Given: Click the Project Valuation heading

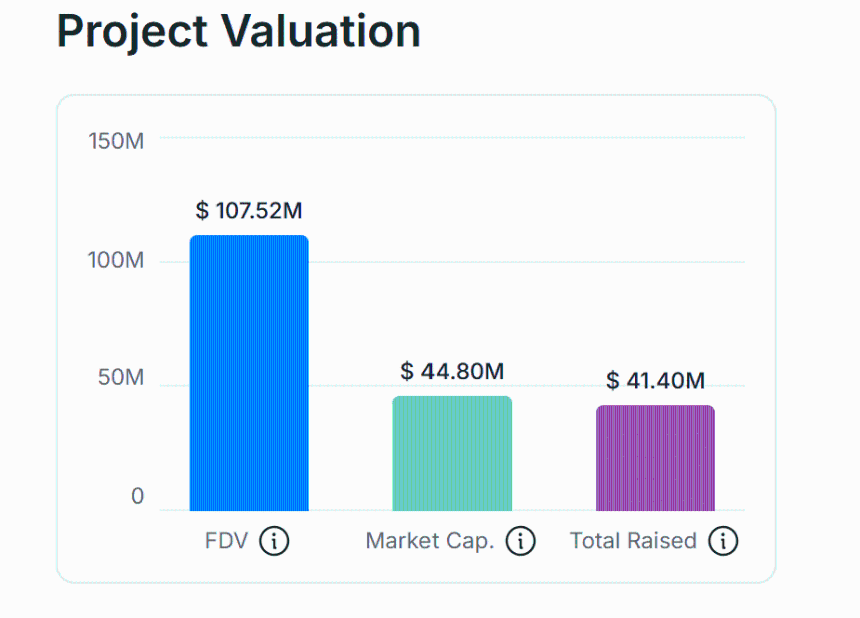Looking at the screenshot, I should coord(239,31).
